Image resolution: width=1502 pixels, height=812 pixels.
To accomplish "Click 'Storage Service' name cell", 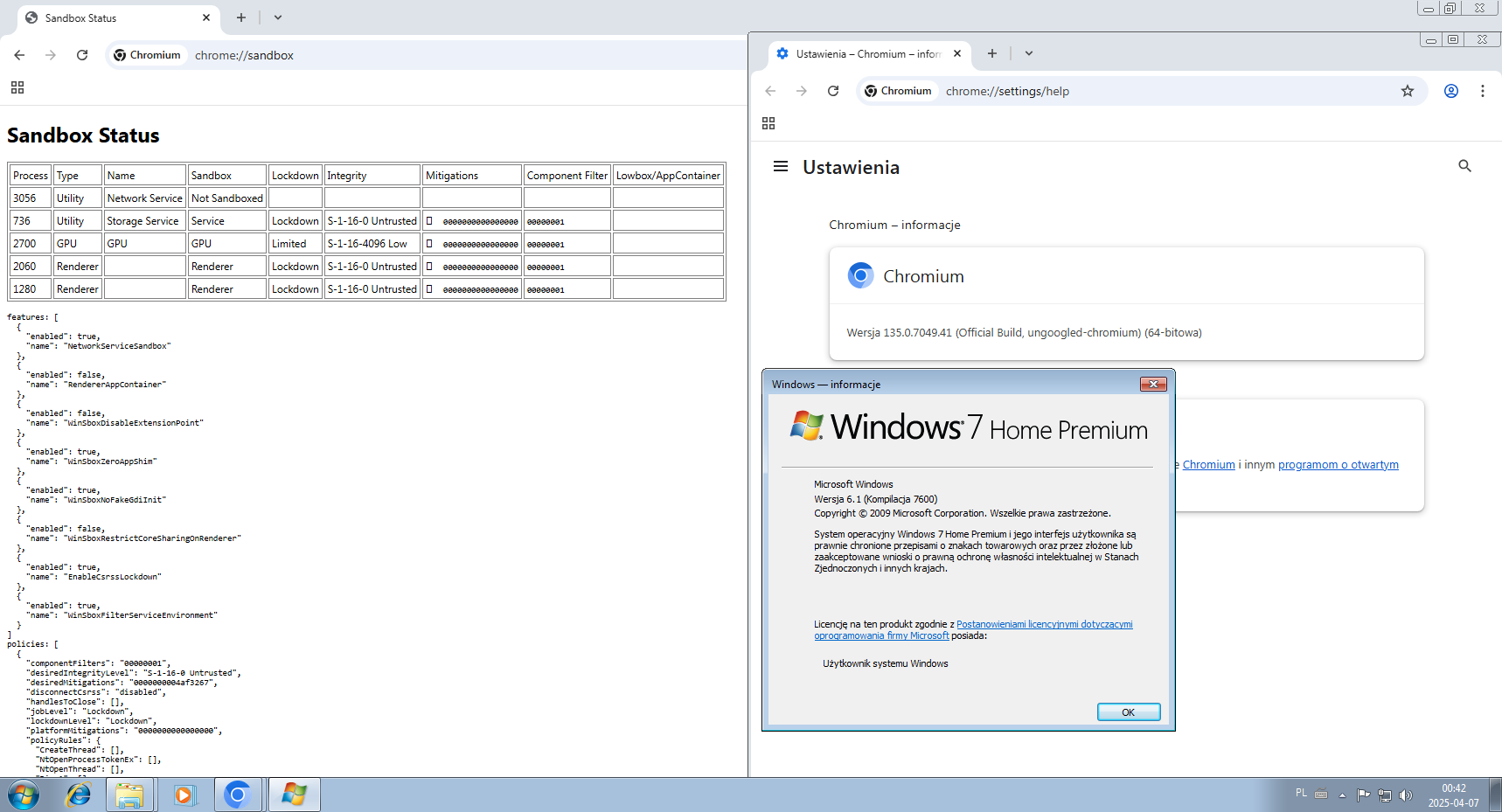I will 145,221.
